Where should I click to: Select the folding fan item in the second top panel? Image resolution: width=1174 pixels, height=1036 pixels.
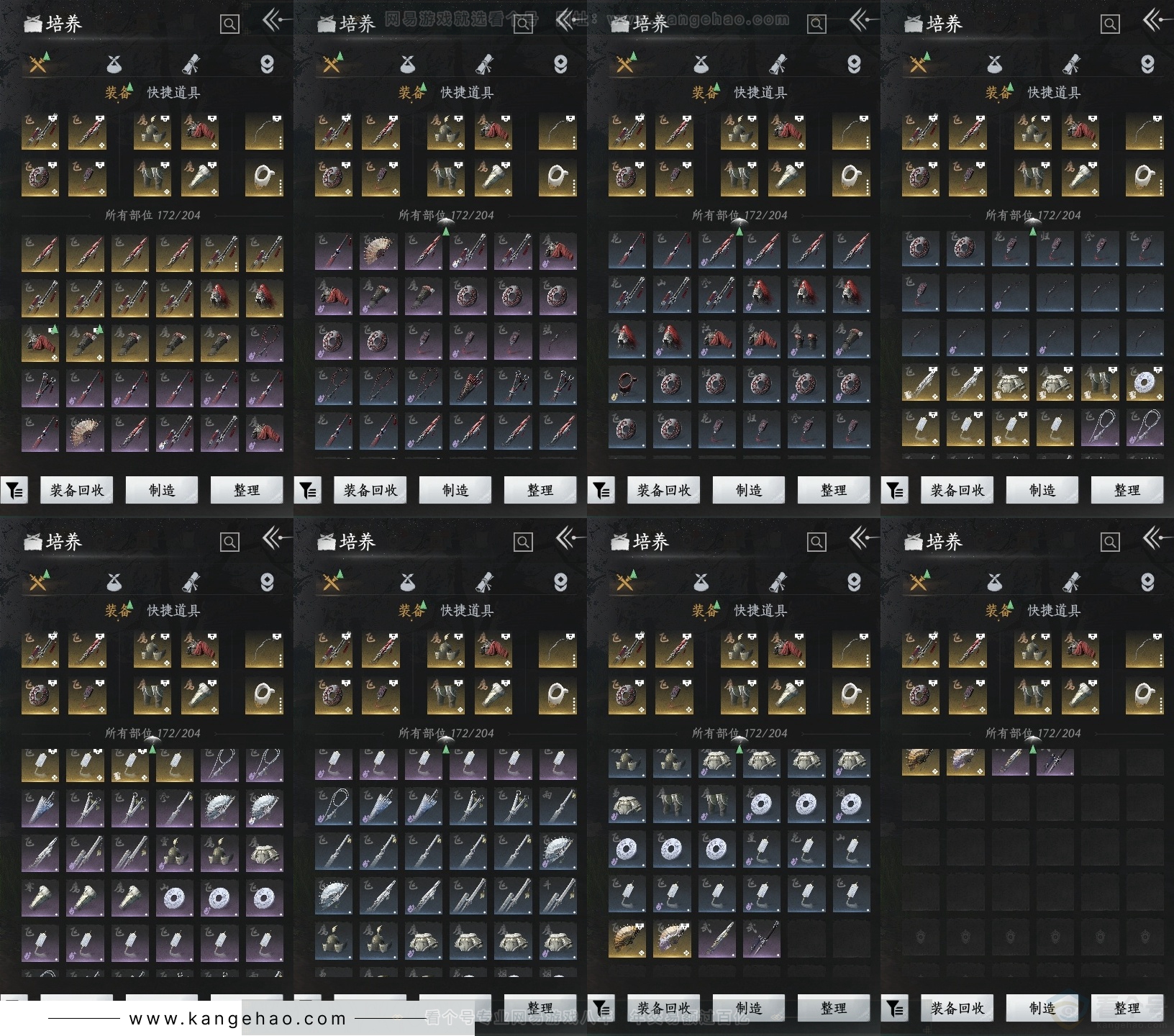click(x=378, y=251)
